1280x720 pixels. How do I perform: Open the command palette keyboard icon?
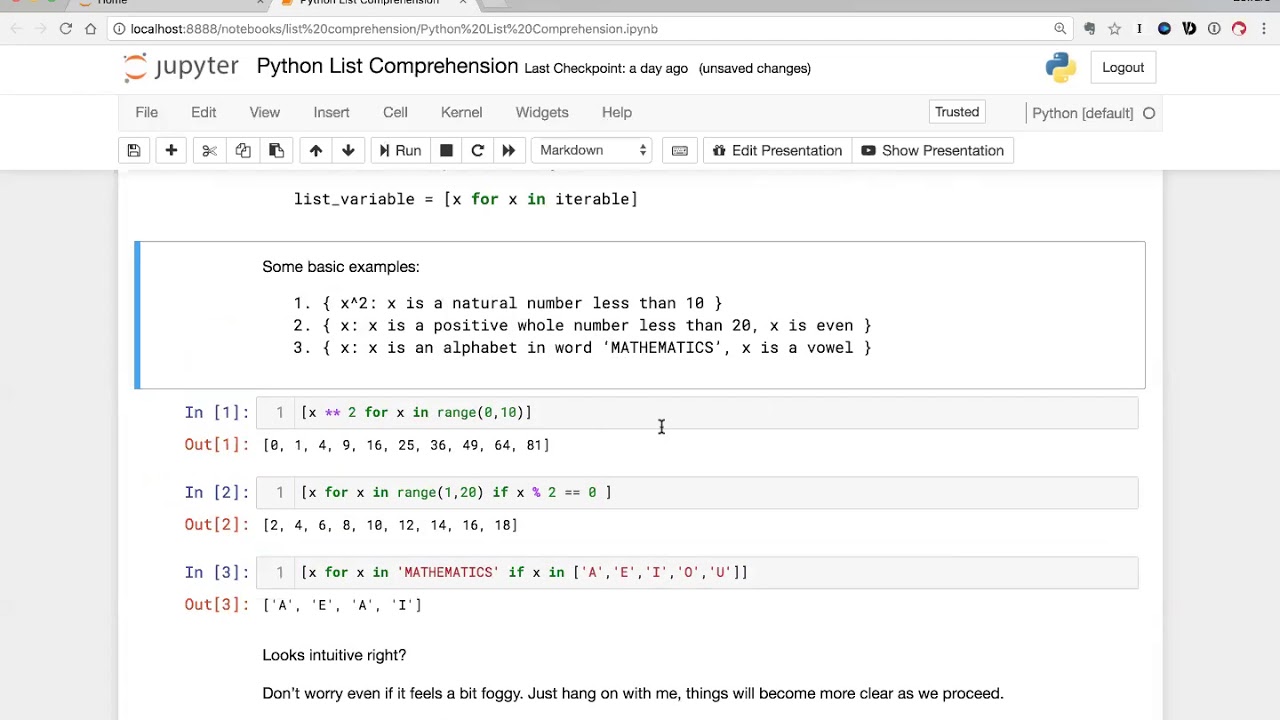tap(680, 150)
